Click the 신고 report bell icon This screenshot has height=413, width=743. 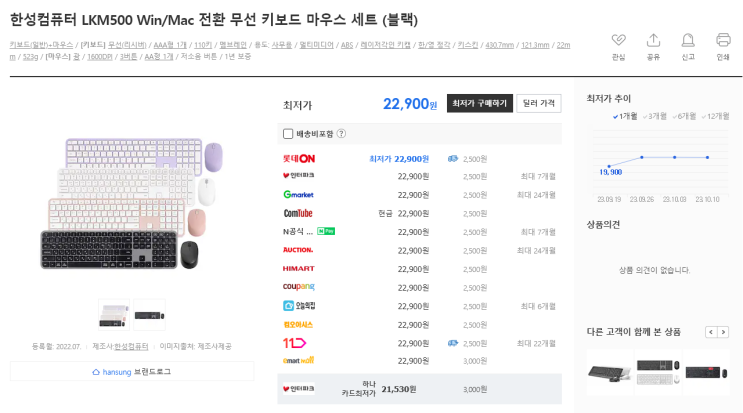(x=688, y=40)
